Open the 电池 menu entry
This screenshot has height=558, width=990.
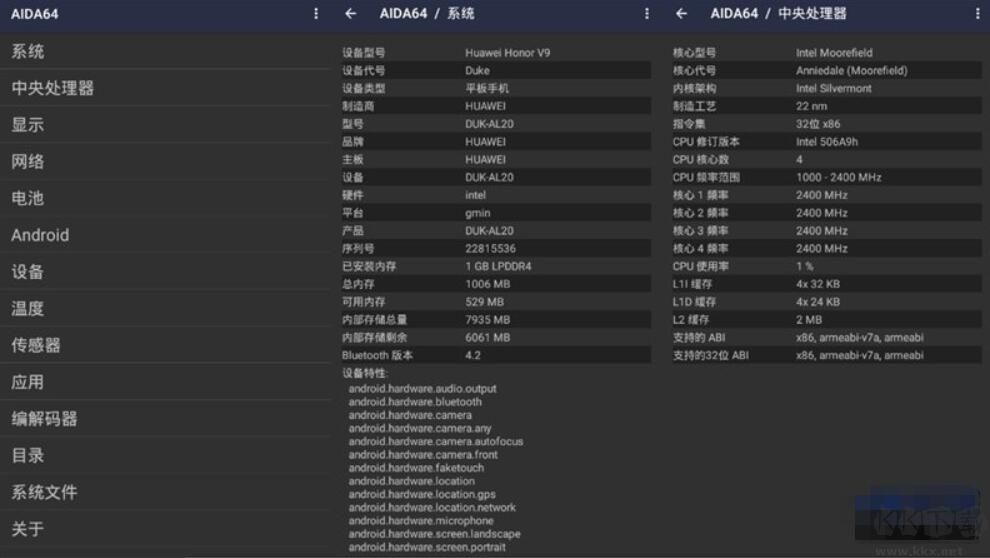165,198
